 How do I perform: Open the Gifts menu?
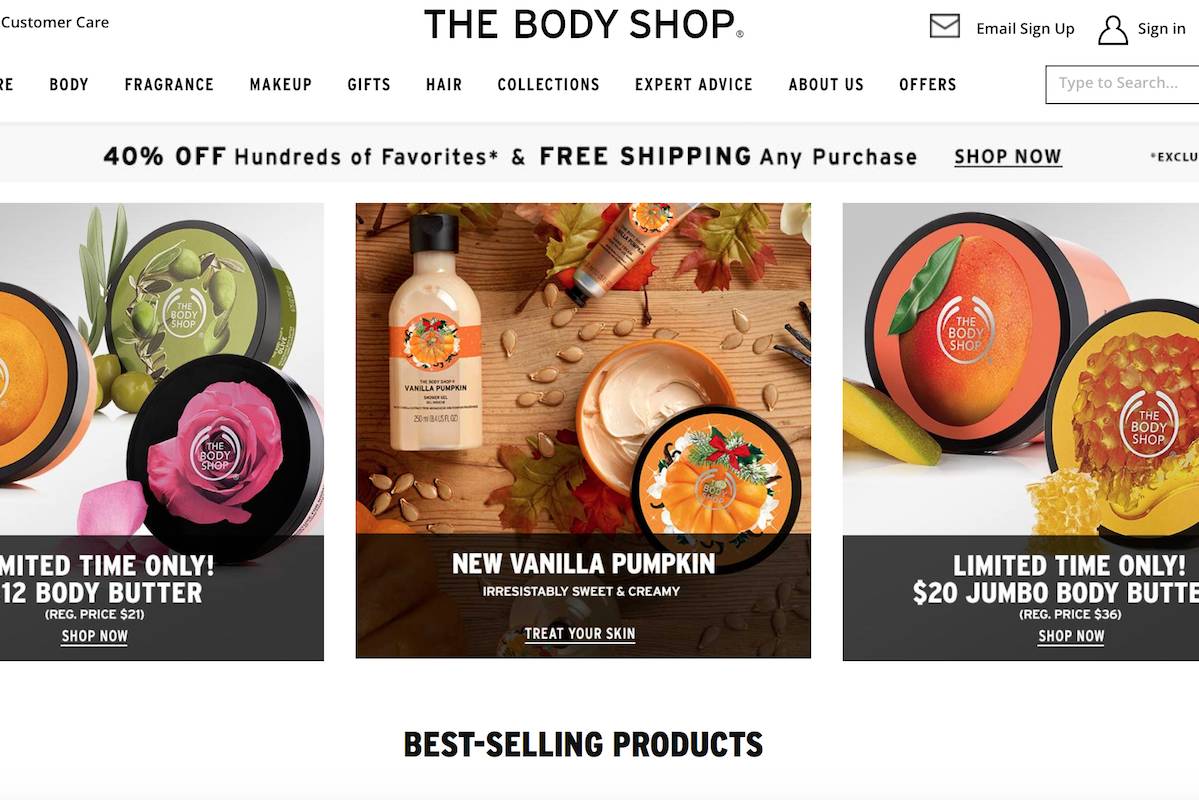(369, 84)
